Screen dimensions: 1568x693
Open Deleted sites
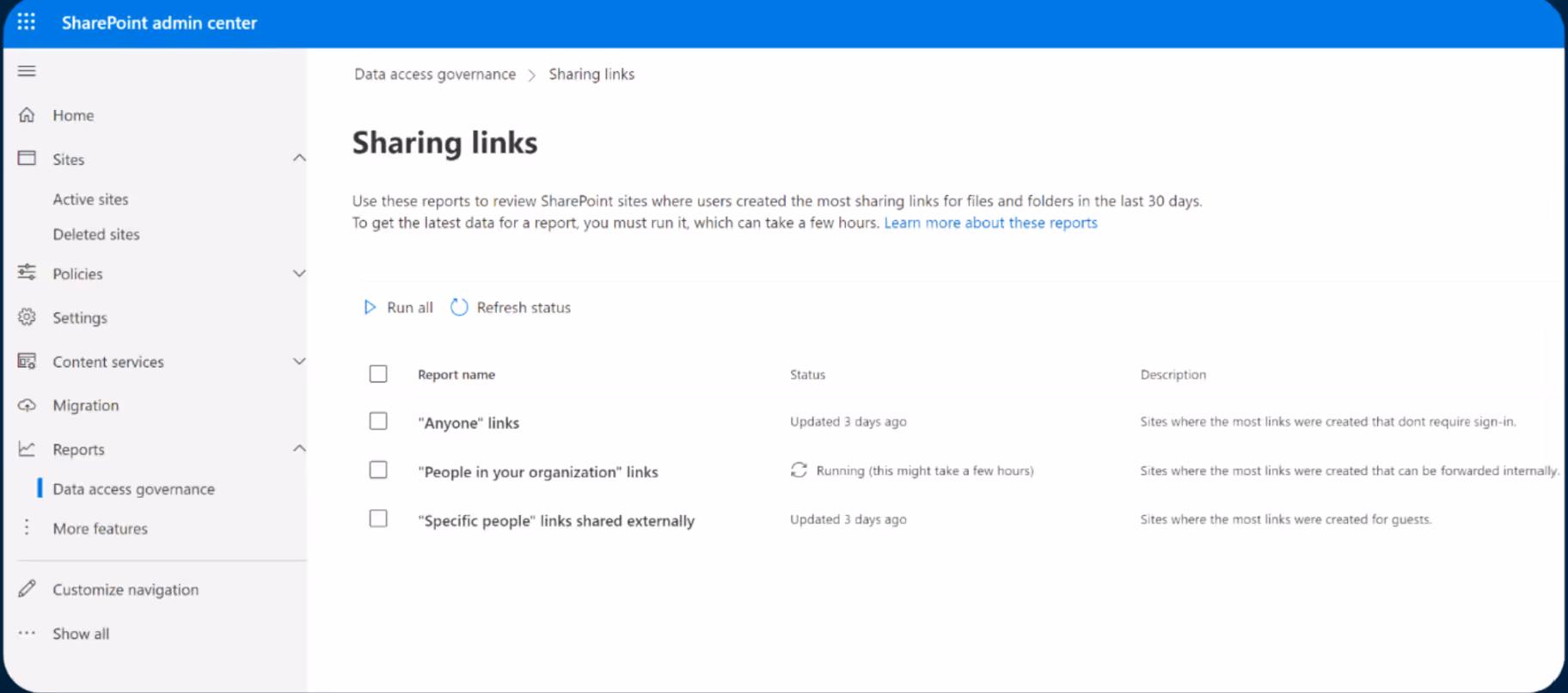tap(96, 235)
